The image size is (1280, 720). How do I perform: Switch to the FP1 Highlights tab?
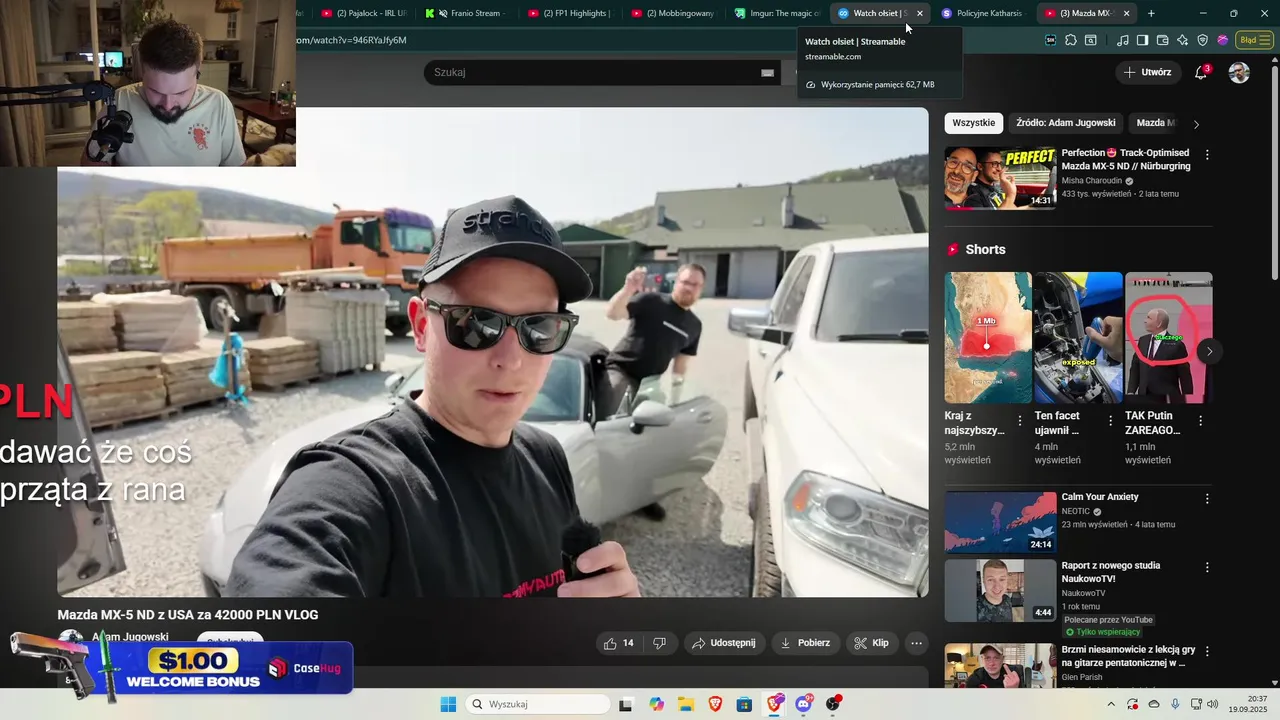570,13
